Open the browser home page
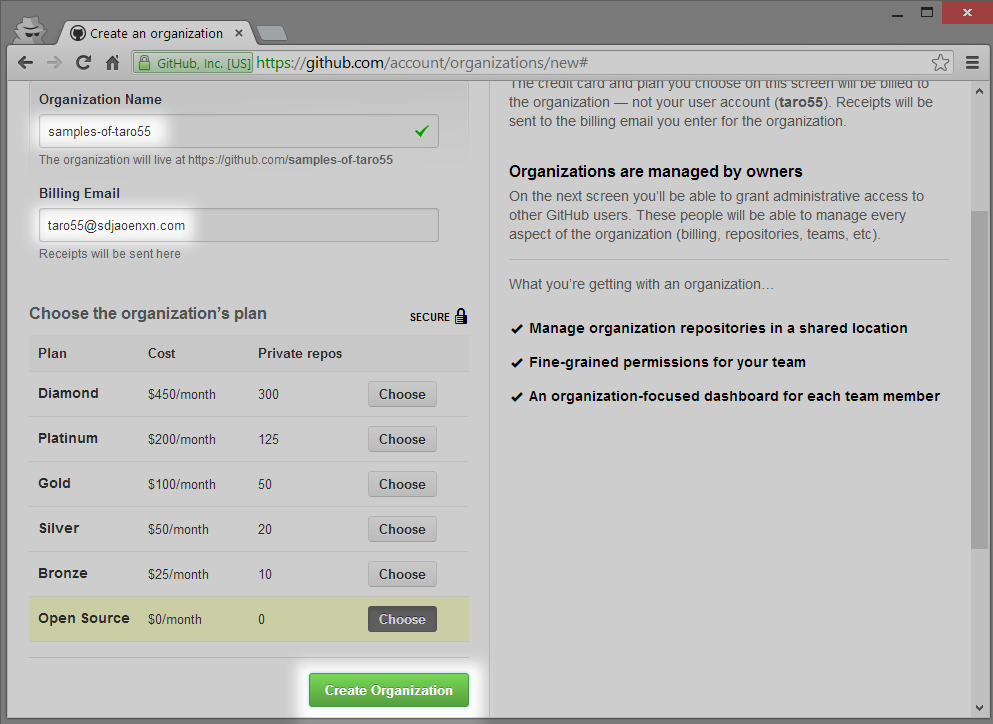 (x=113, y=63)
